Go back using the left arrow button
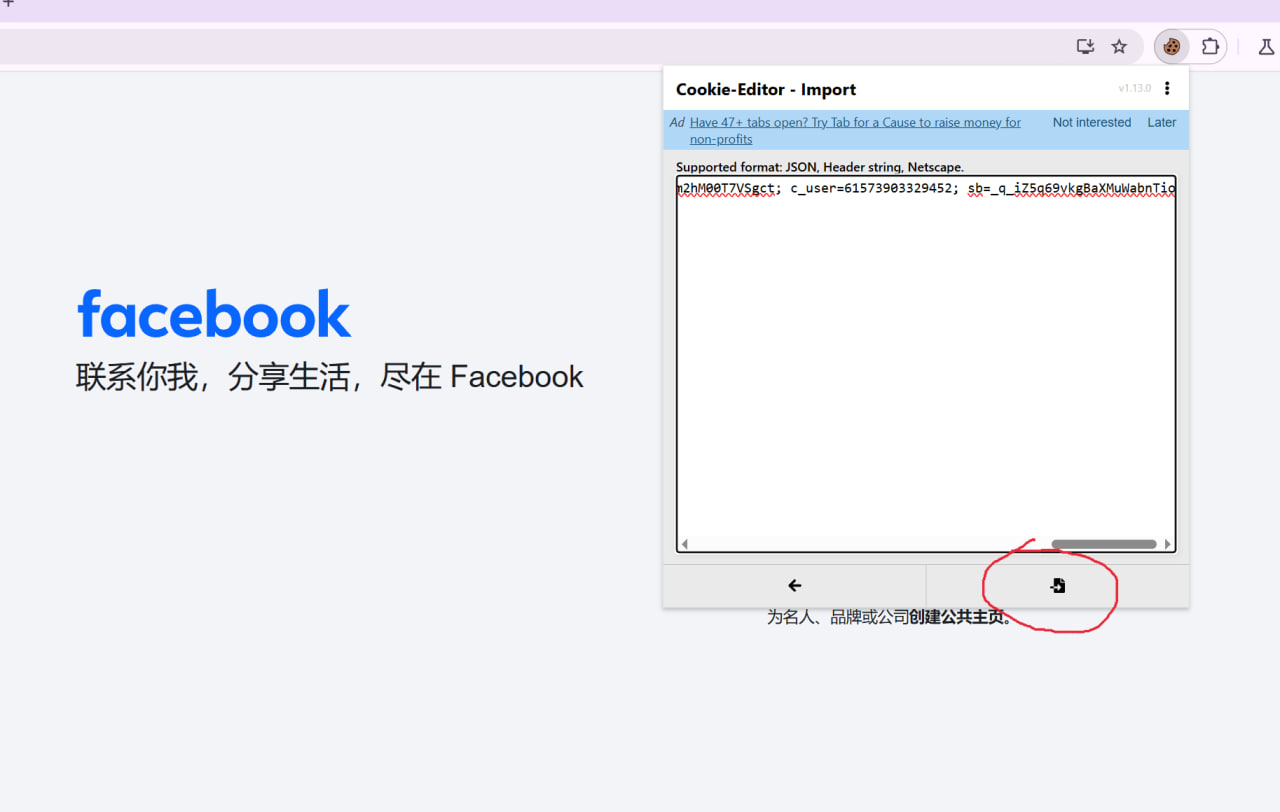 794,586
